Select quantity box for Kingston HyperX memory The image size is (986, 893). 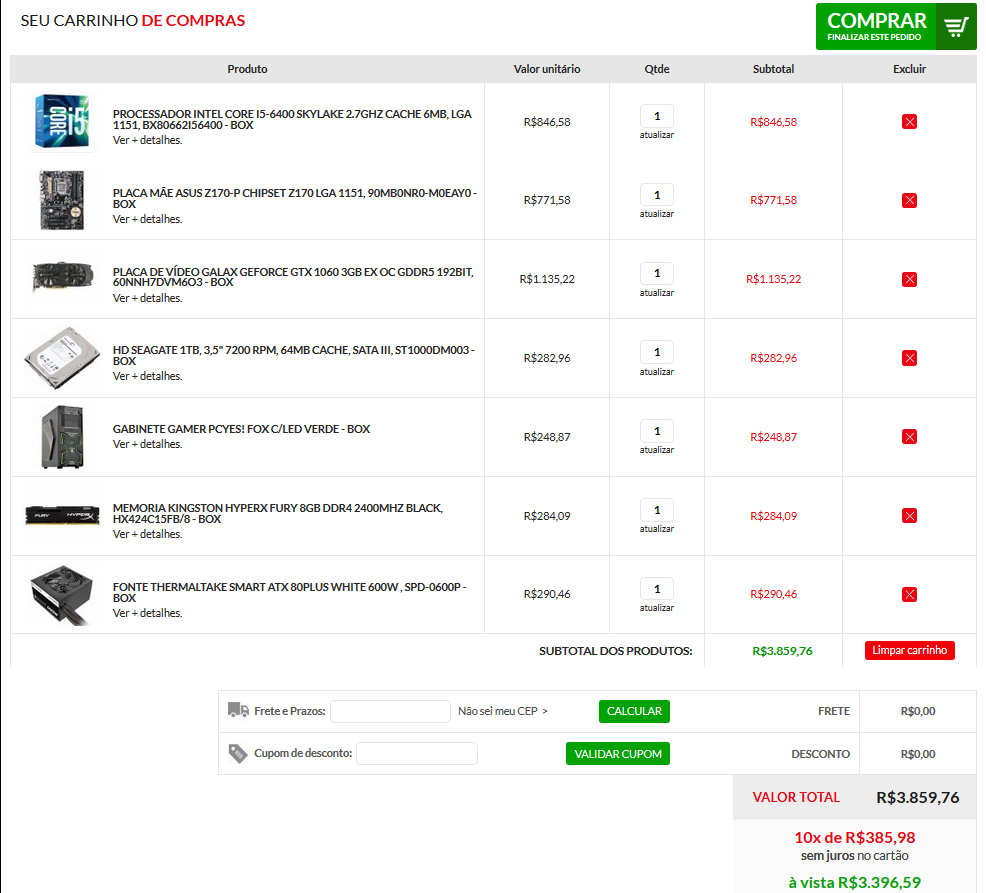pyautogui.click(x=656, y=510)
